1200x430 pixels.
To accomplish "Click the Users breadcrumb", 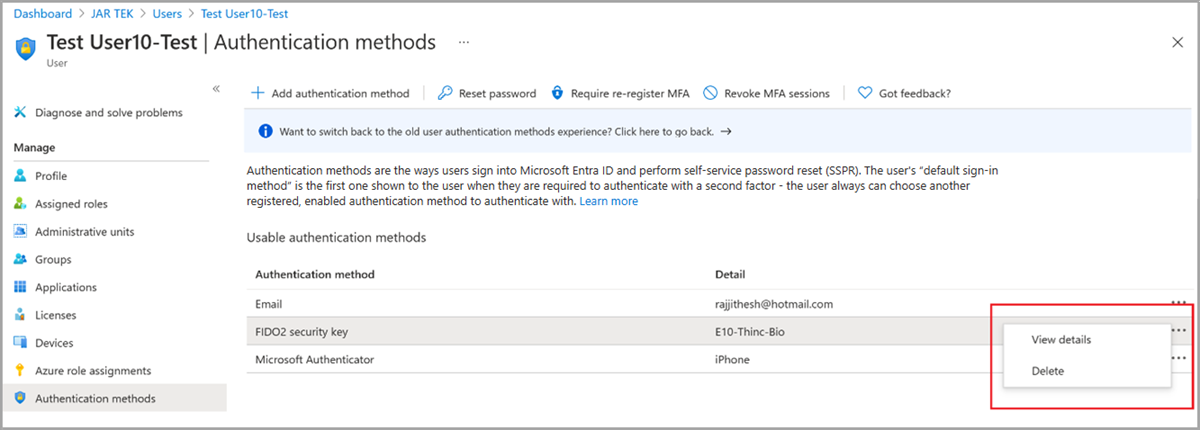I will coord(166,14).
